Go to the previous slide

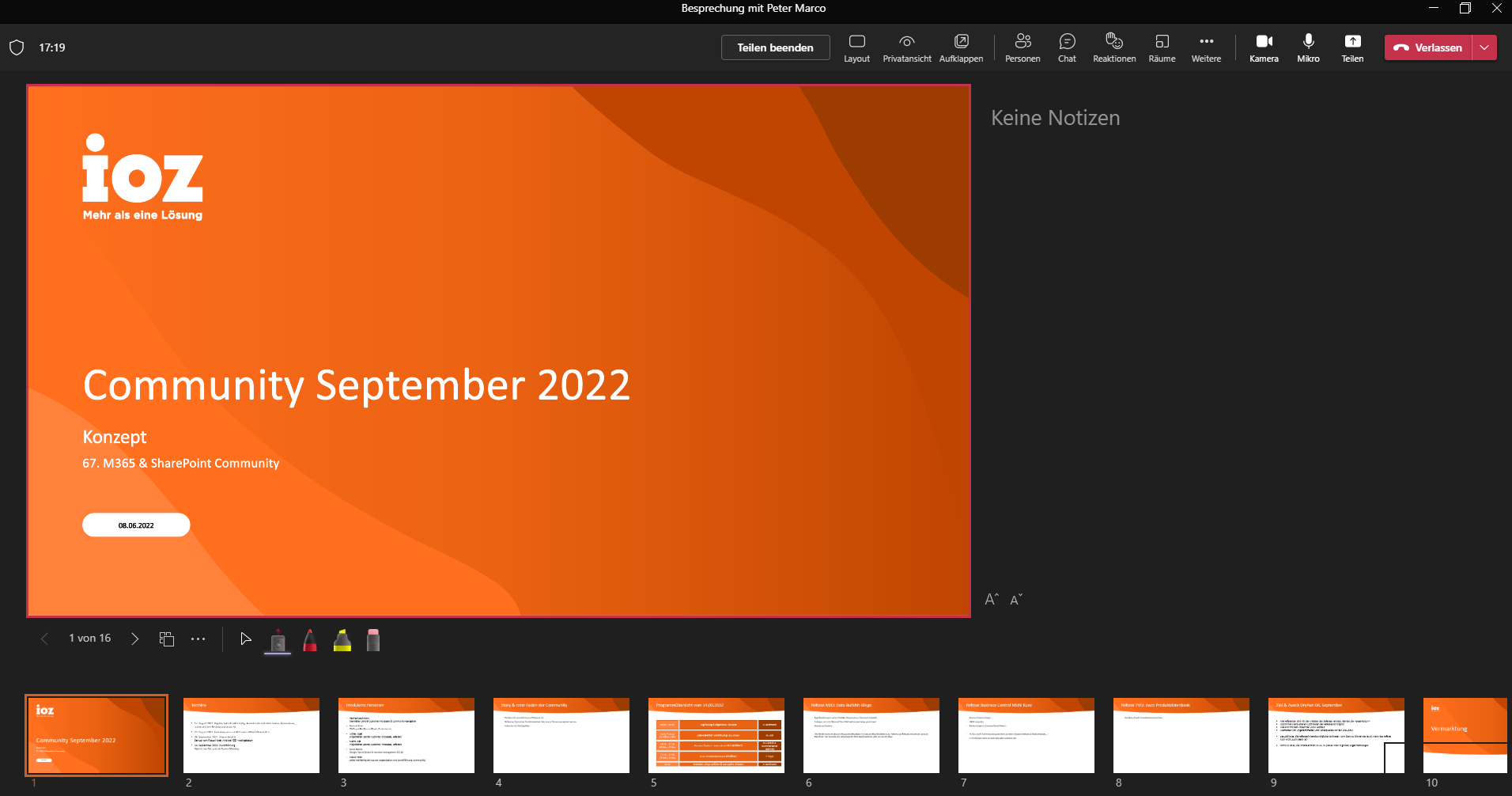click(x=44, y=639)
